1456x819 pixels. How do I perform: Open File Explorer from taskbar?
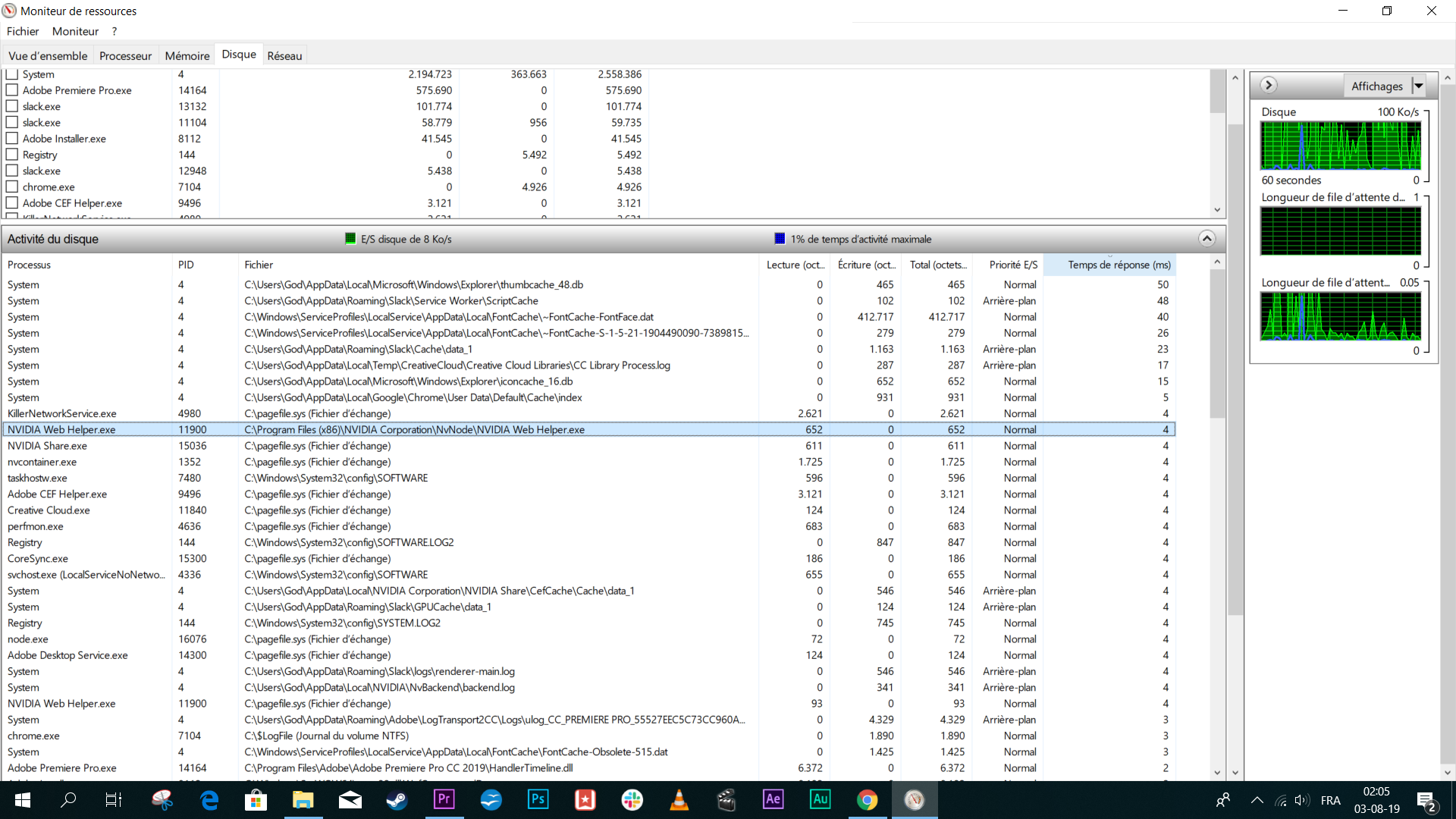(303, 800)
